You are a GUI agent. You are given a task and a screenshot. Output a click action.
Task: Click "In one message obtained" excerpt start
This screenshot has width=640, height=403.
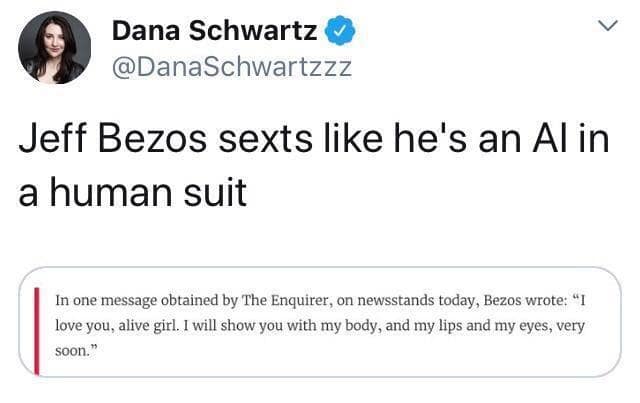pyautogui.click(x=133, y=299)
